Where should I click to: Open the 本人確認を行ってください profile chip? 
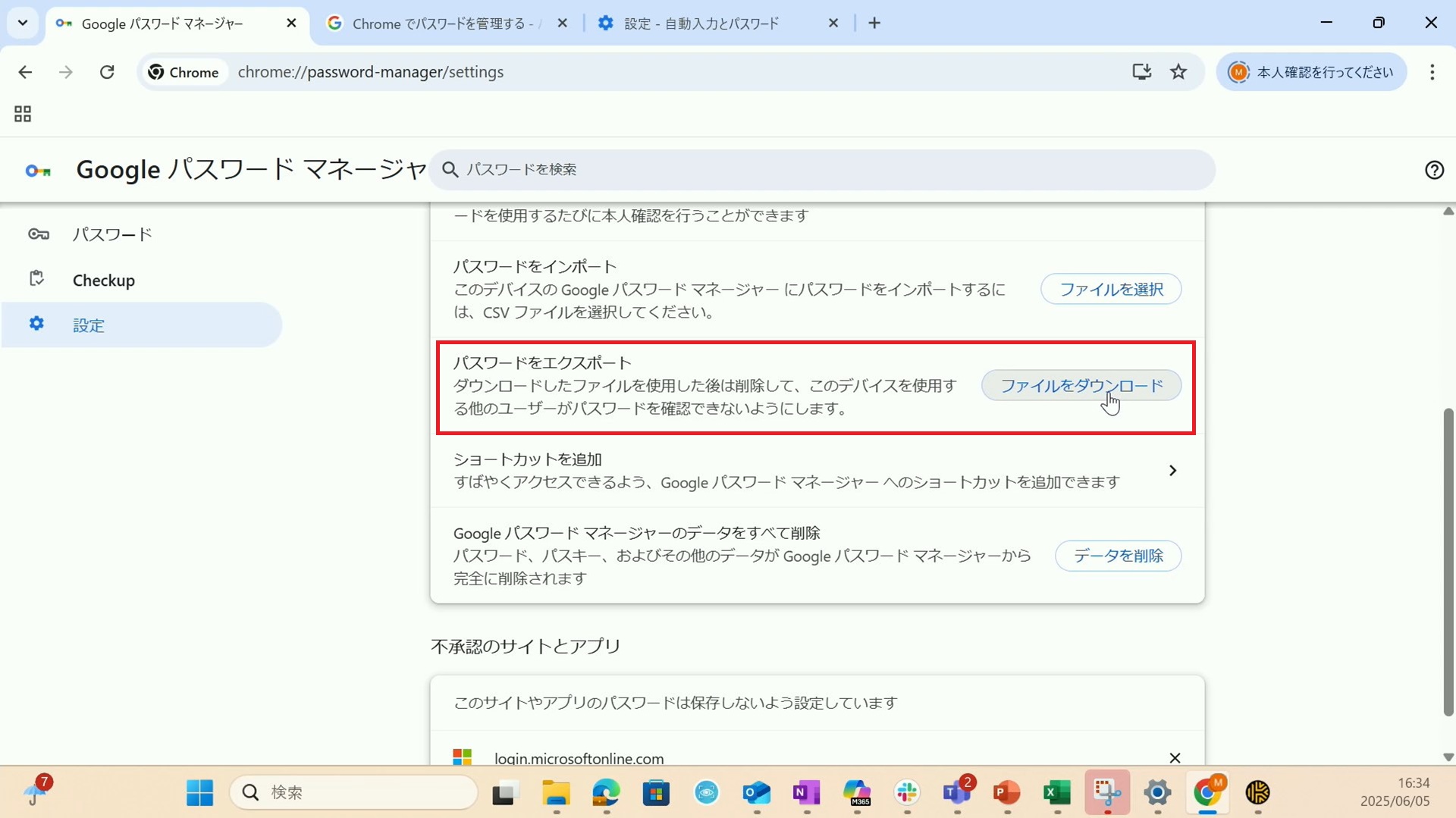[1311, 72]
